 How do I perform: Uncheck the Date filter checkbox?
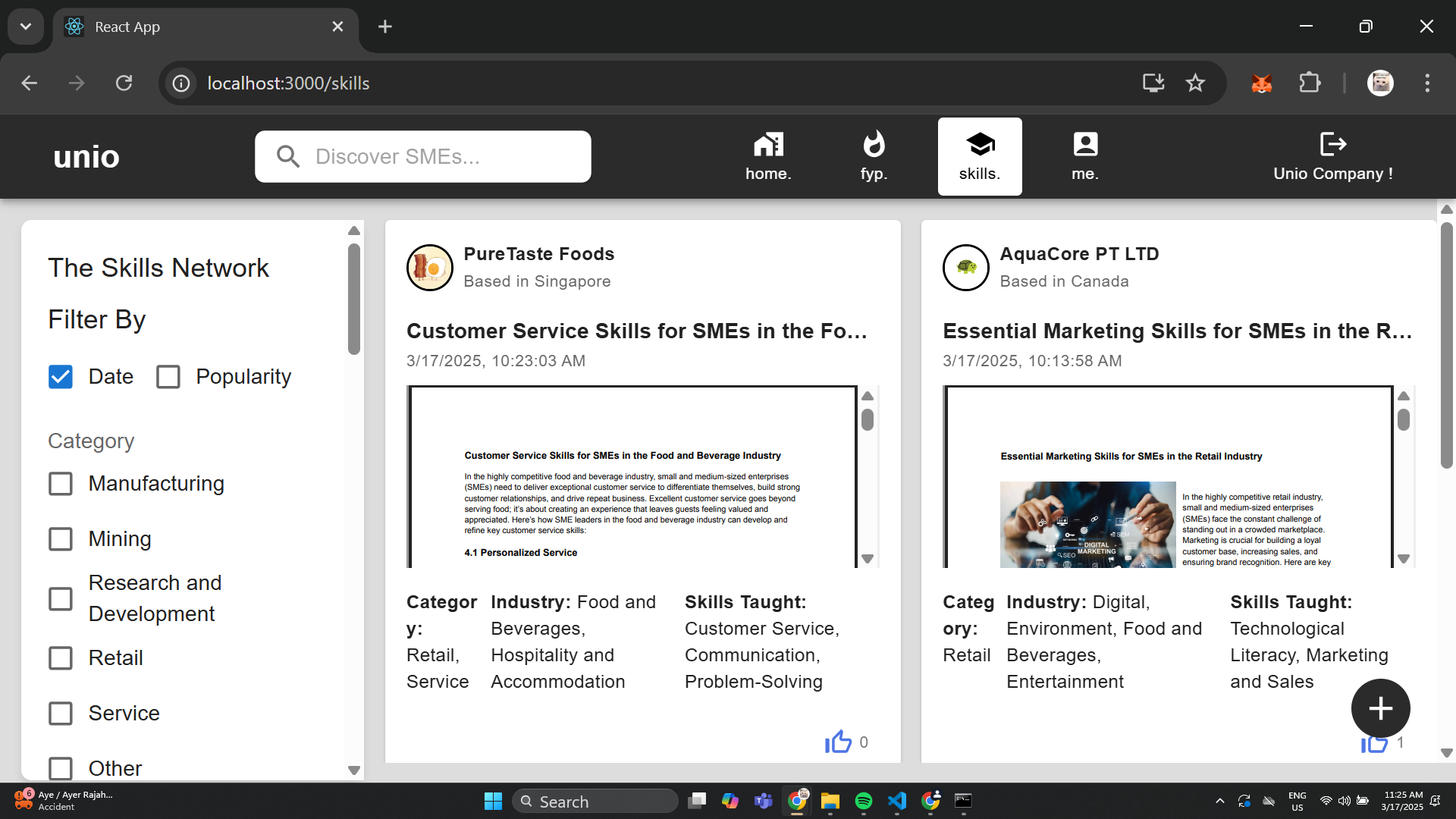[x=61, y=377]
